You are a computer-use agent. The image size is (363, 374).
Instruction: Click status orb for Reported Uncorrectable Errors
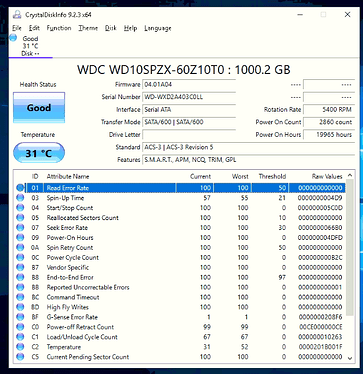(20, 287)
